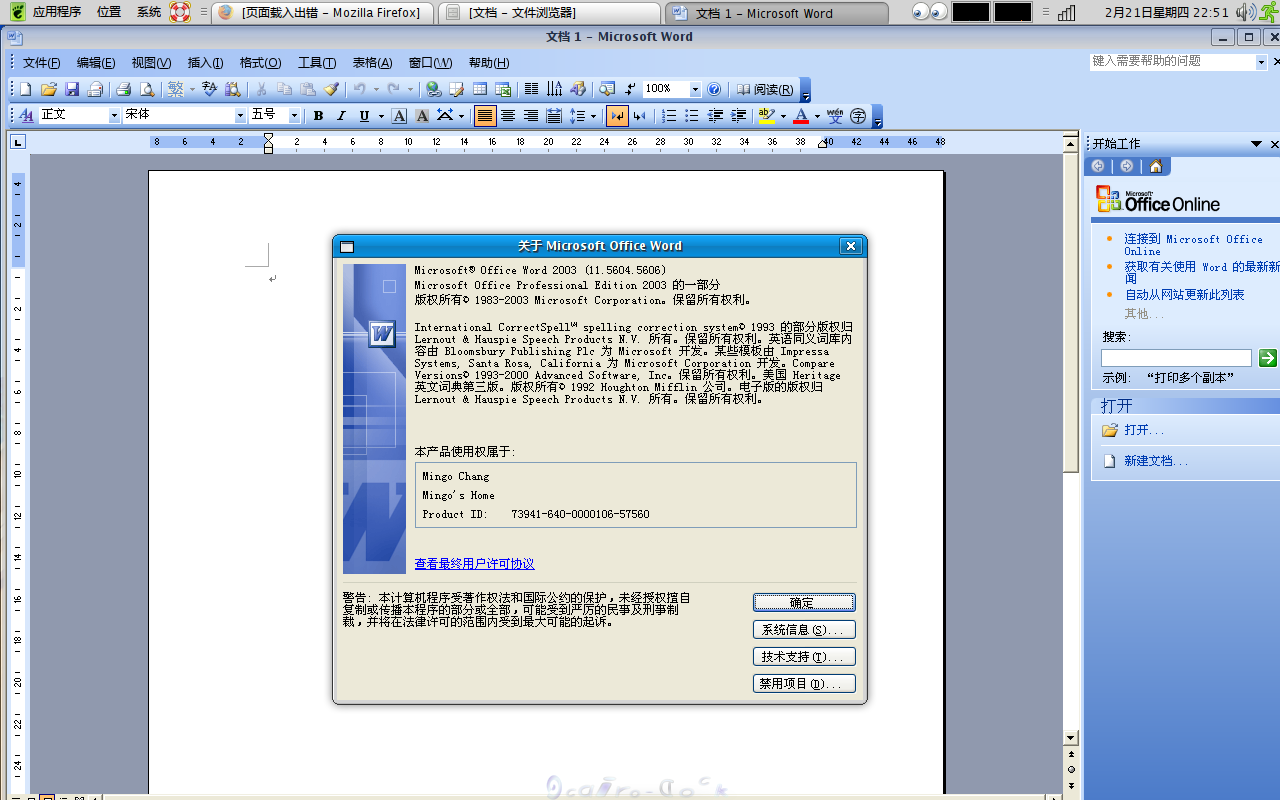Save the document with the floppy icon
This screenshot has width=1280, height=800.
point(72,89)
